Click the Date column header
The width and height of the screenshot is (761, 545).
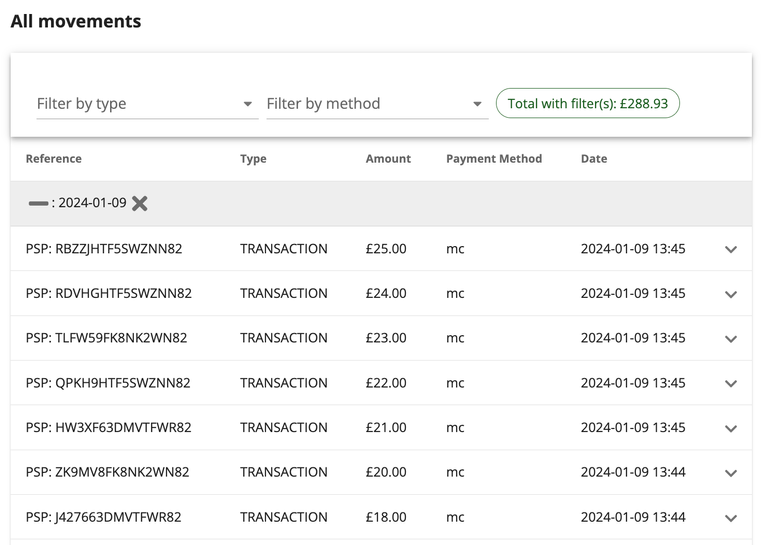tap(594, 159)
